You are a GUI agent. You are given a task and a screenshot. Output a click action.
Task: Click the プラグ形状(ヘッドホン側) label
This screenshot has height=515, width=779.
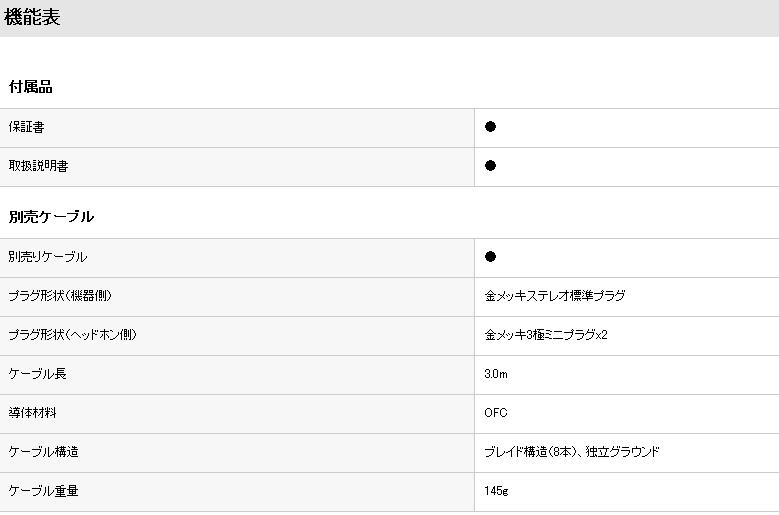click(x=73, y=335)
